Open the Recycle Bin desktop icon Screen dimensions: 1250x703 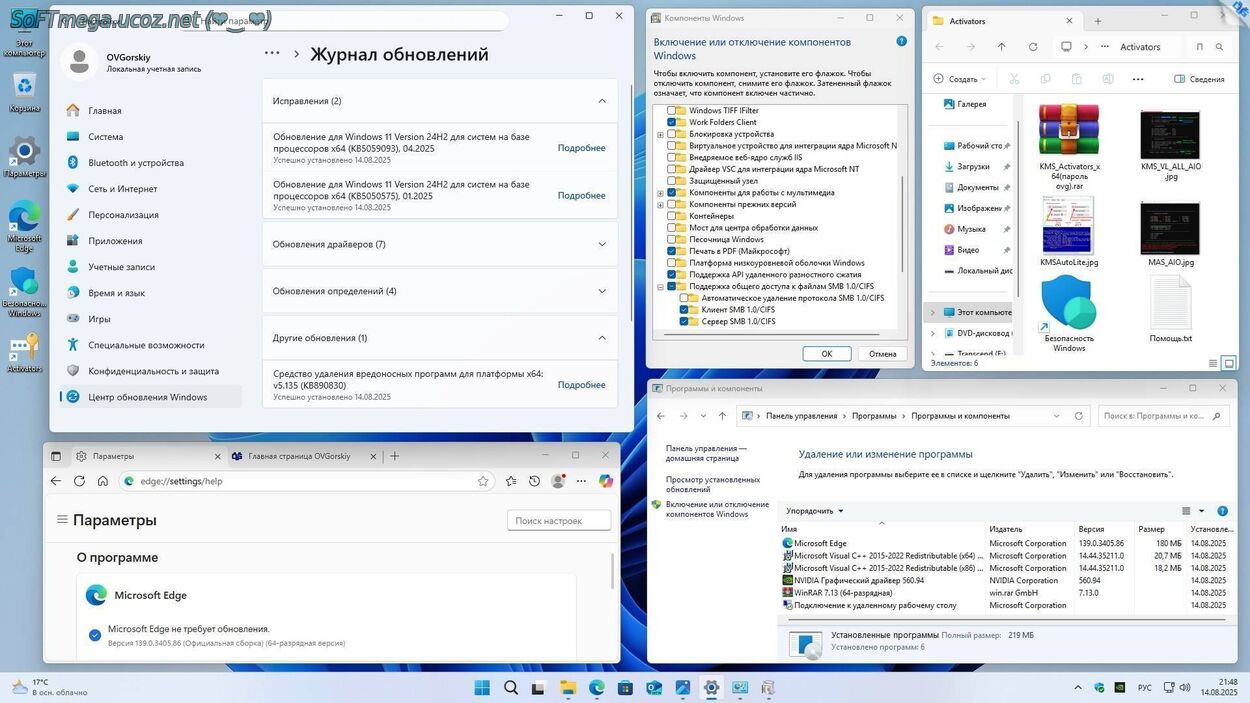point(24,88)
